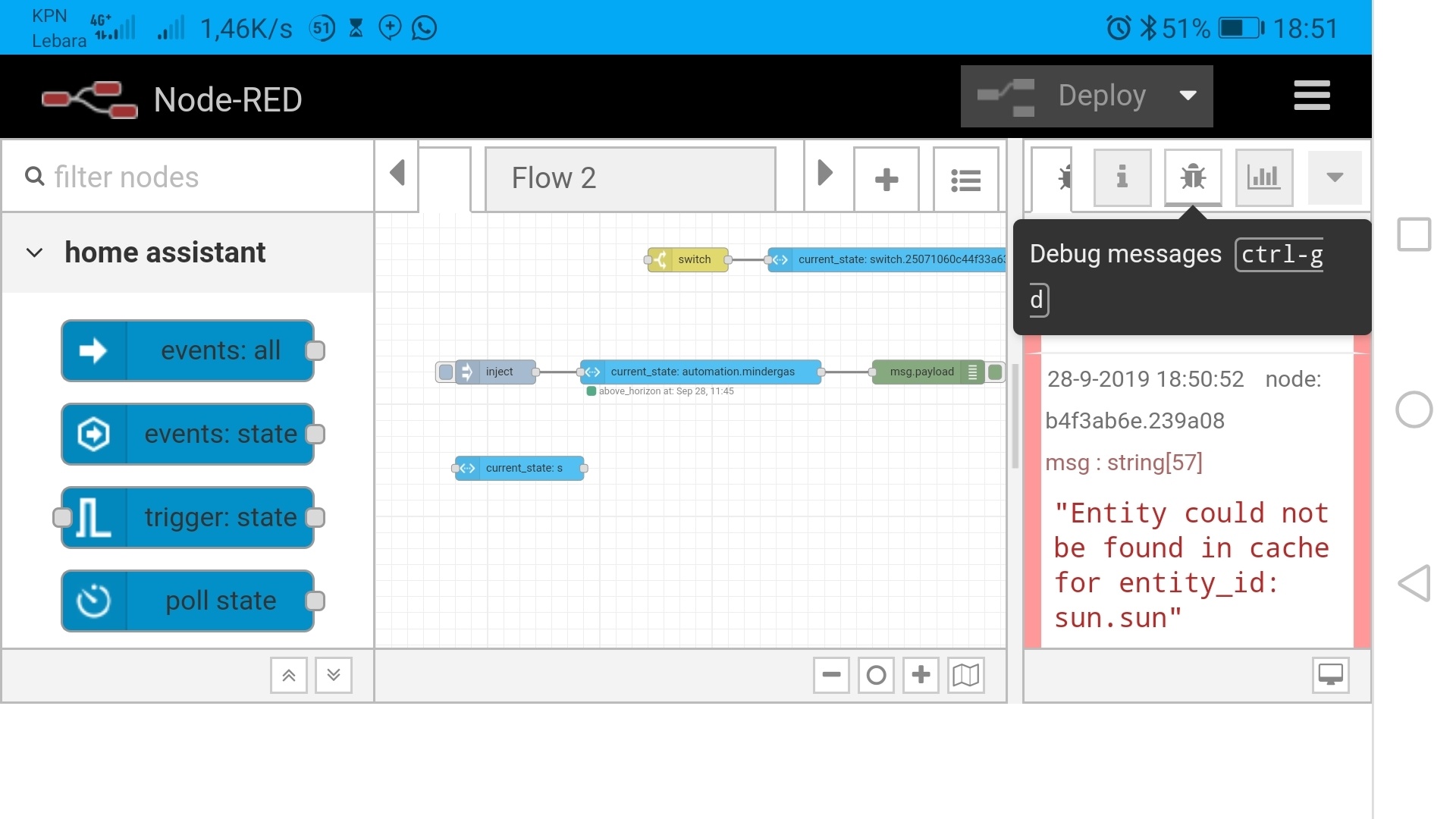Screen dimensions: 1456x819
Task: Zoom out of the flow canvas
Action: click(x=831, y=675)
